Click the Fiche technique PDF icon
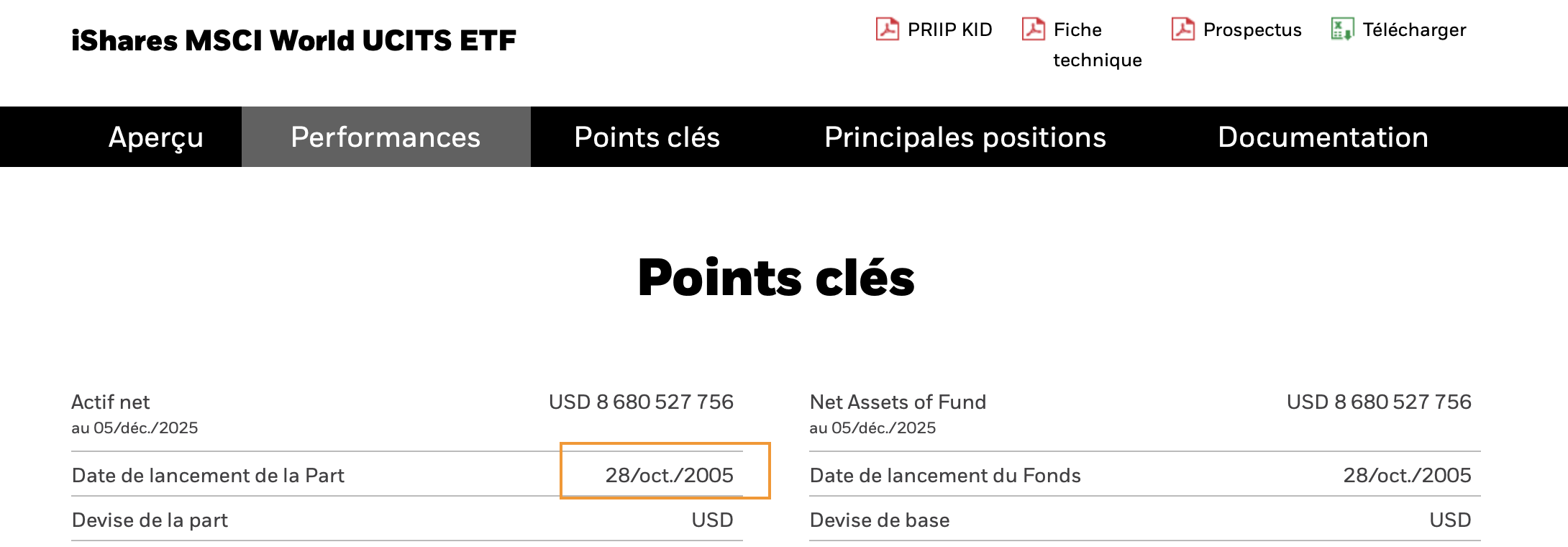Screen dimensions: 1568x547 (x=1034, y=30)
